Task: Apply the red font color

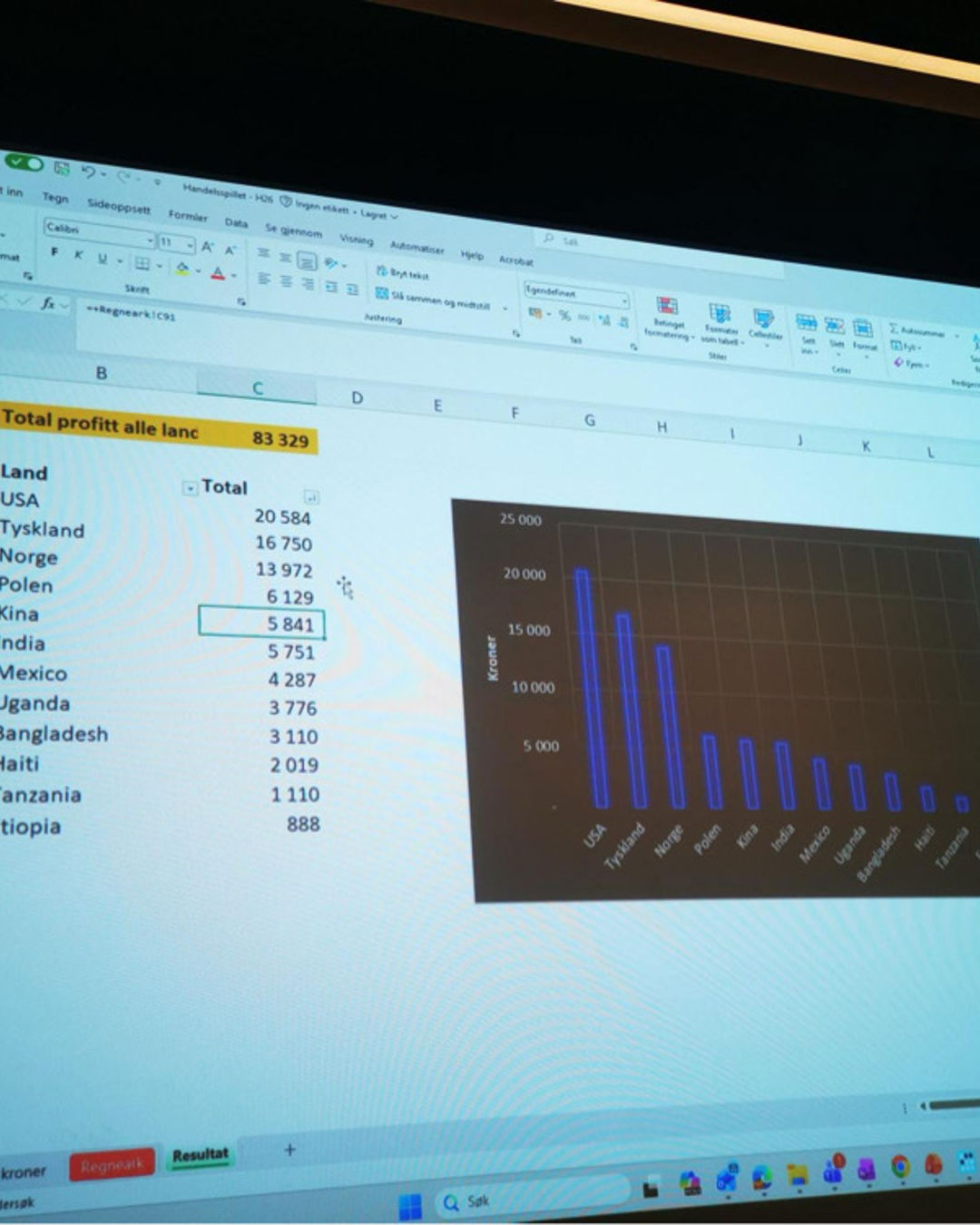Action: 218,272
